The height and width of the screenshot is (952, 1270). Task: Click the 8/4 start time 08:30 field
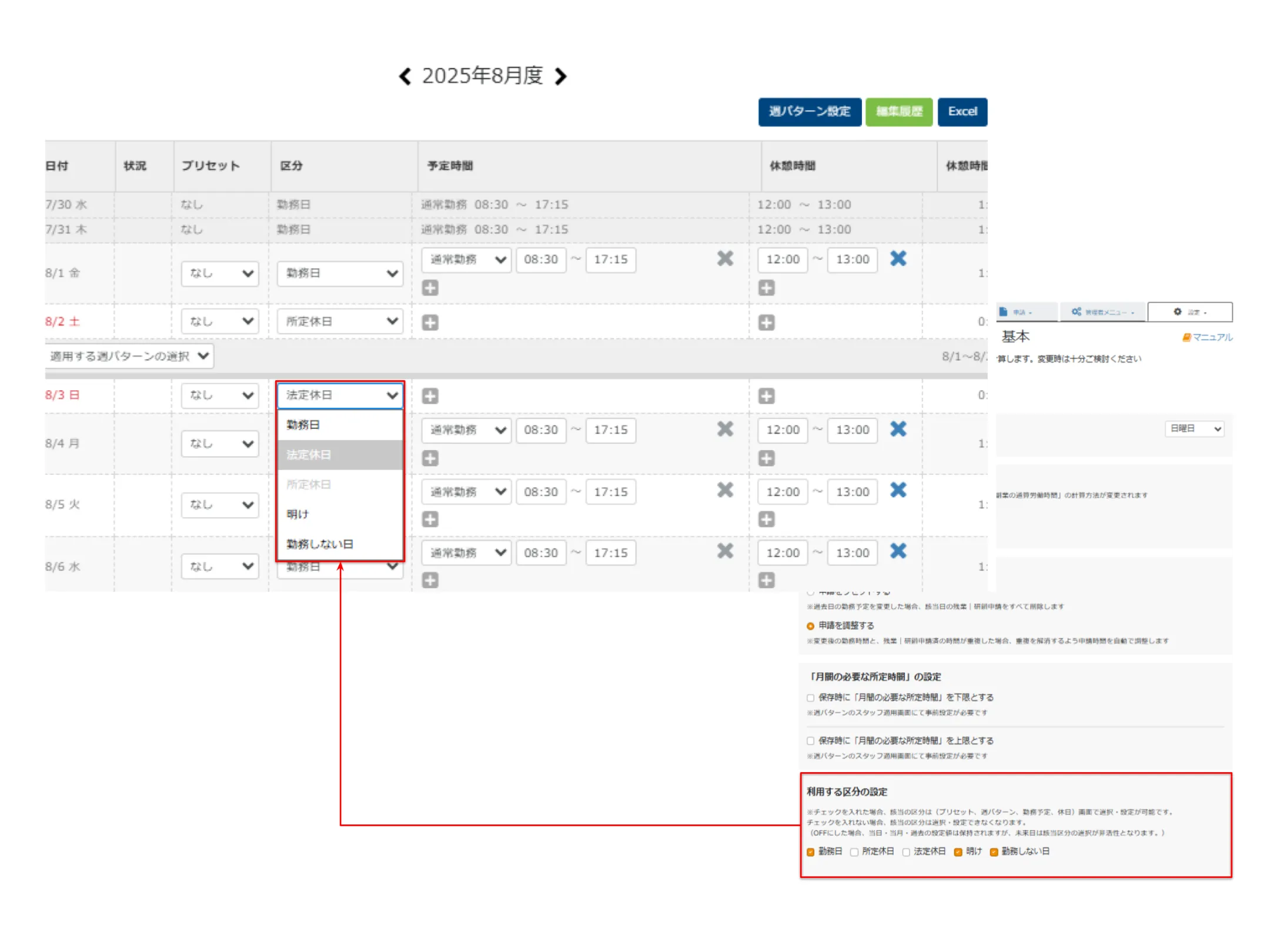coord(540,430)
